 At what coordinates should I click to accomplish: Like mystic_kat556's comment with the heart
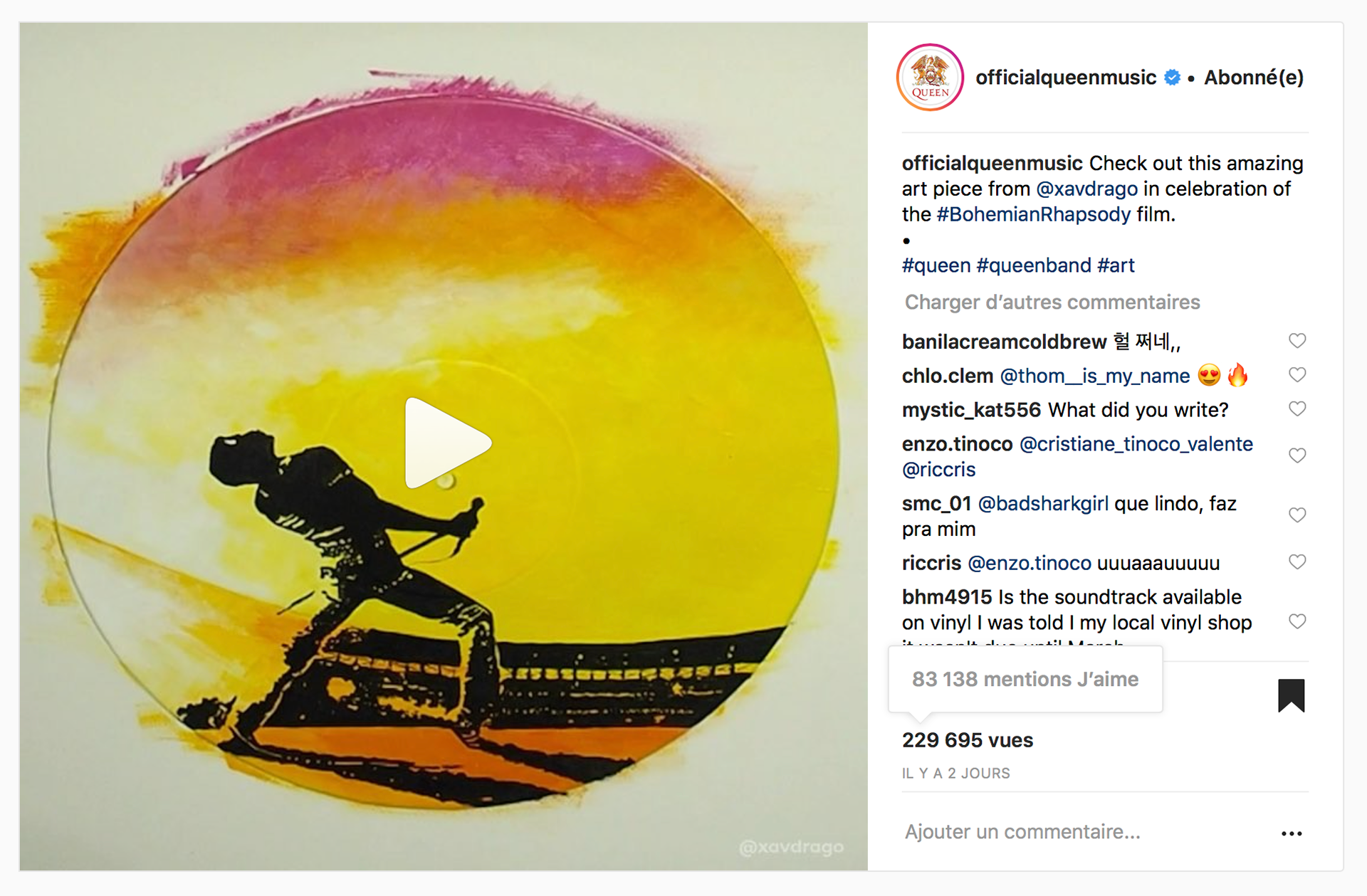[x=1297, y=409]
